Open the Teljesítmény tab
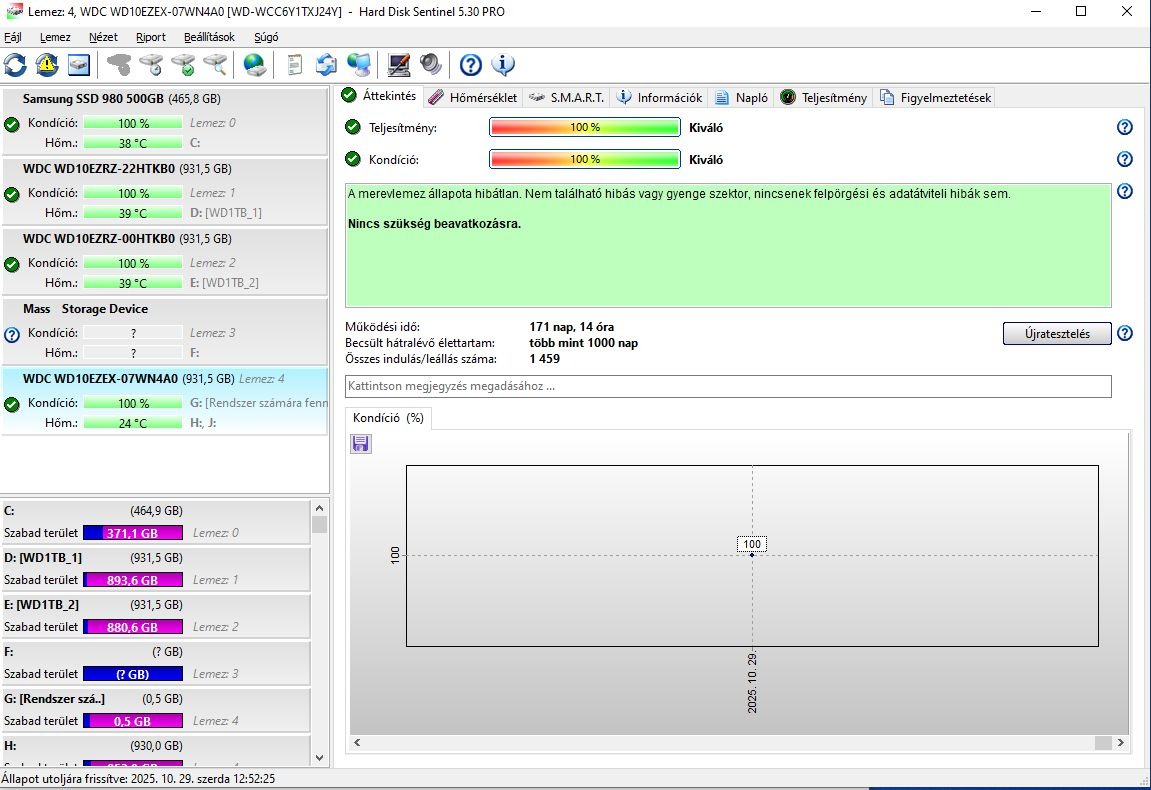This screenshot has height=790, width=1151. (x=824, y=98)
